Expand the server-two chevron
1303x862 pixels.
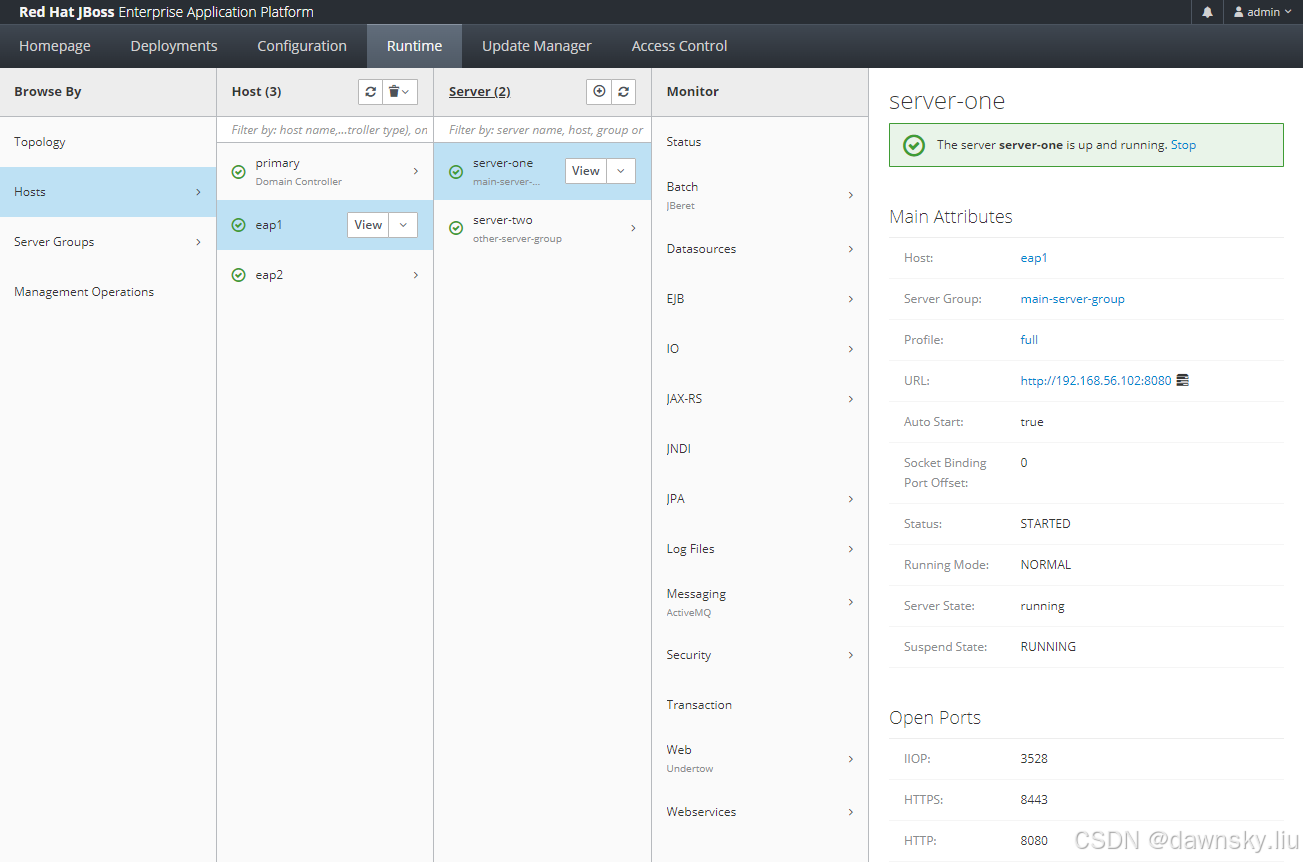634,228
